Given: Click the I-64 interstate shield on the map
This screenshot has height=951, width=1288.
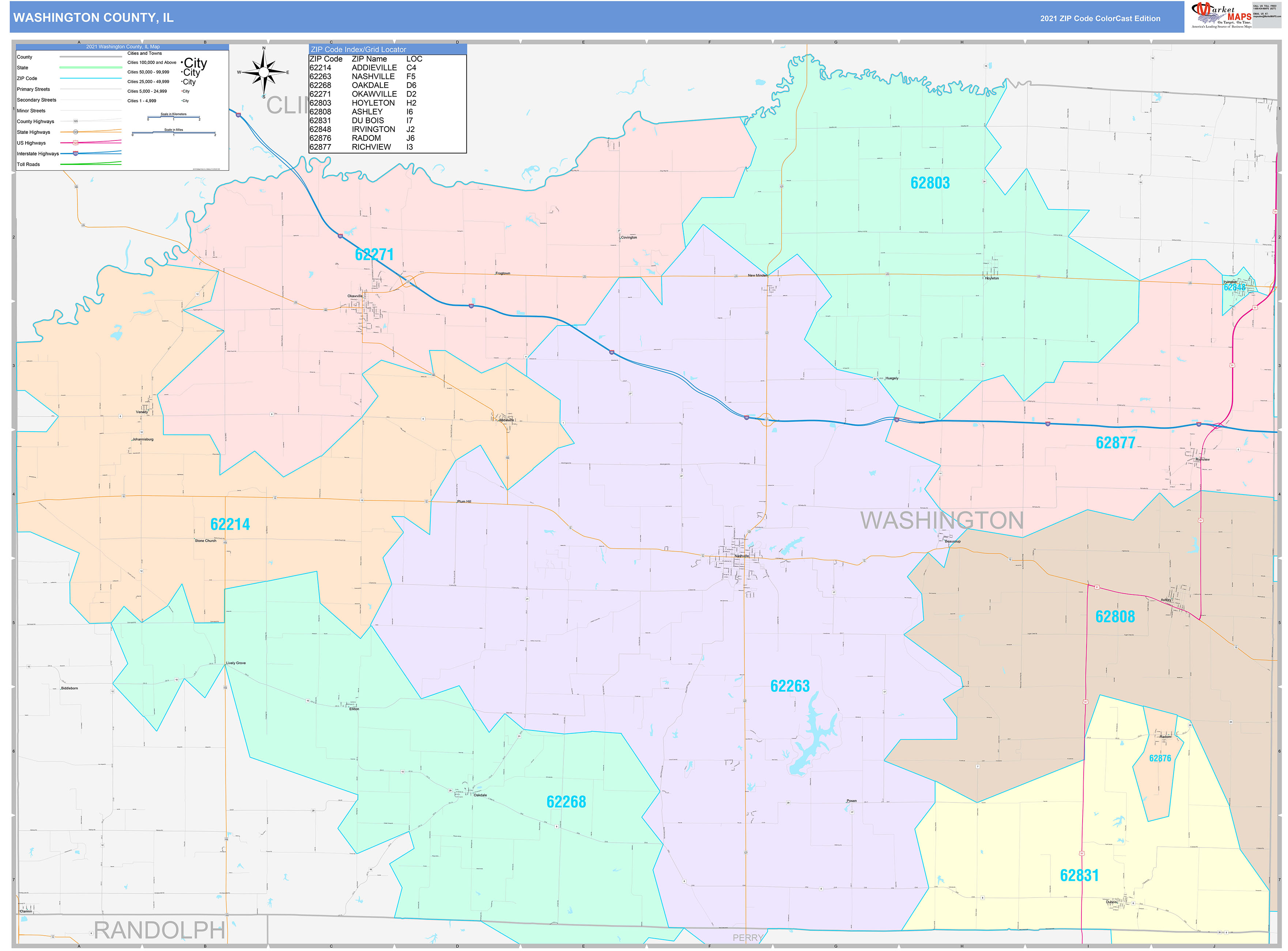Looking at the screenshot, I should tap(238, 115).
